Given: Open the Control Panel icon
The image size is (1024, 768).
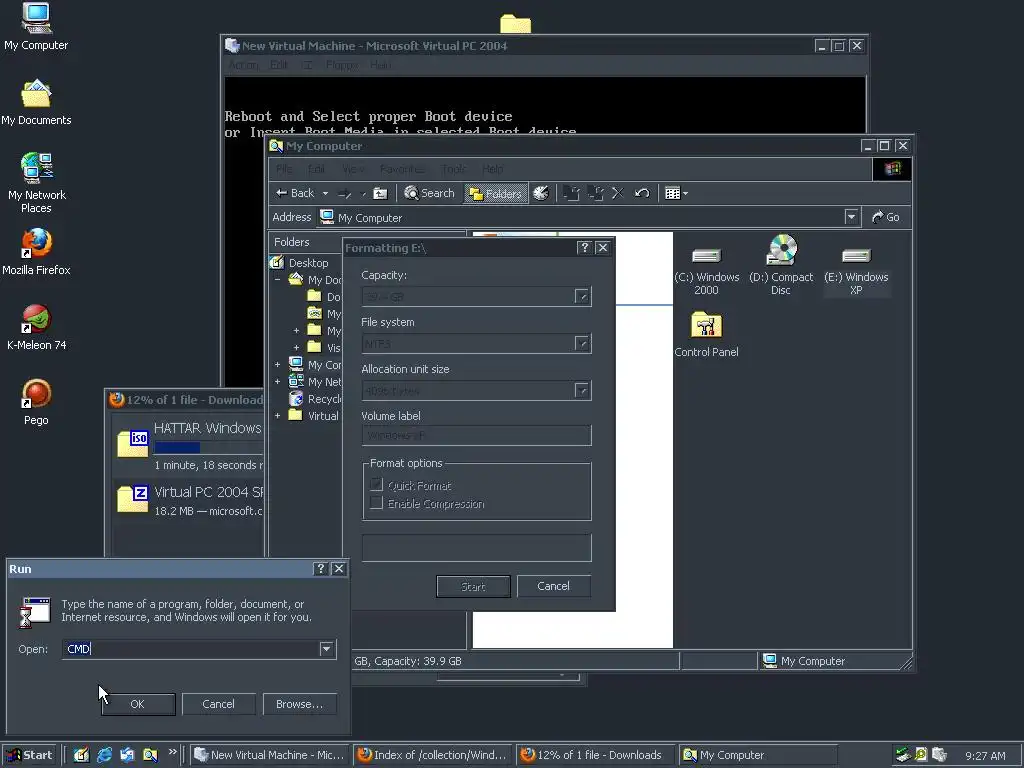Looking at the screenshot, I should [x=707, y=334].
